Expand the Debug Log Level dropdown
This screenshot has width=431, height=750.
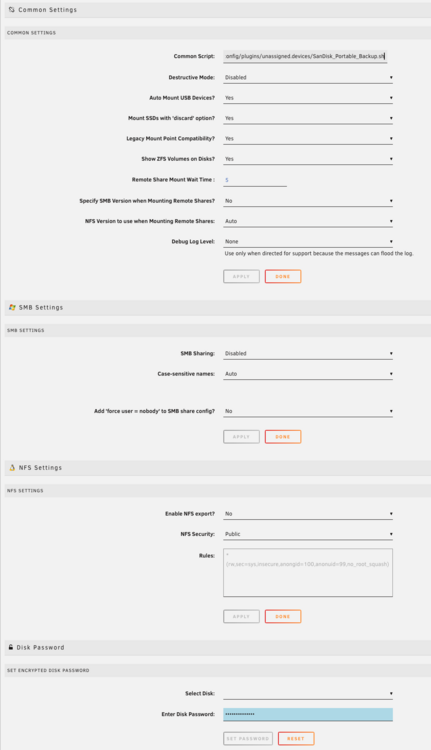pyautogui.click(x=308, y=242)
